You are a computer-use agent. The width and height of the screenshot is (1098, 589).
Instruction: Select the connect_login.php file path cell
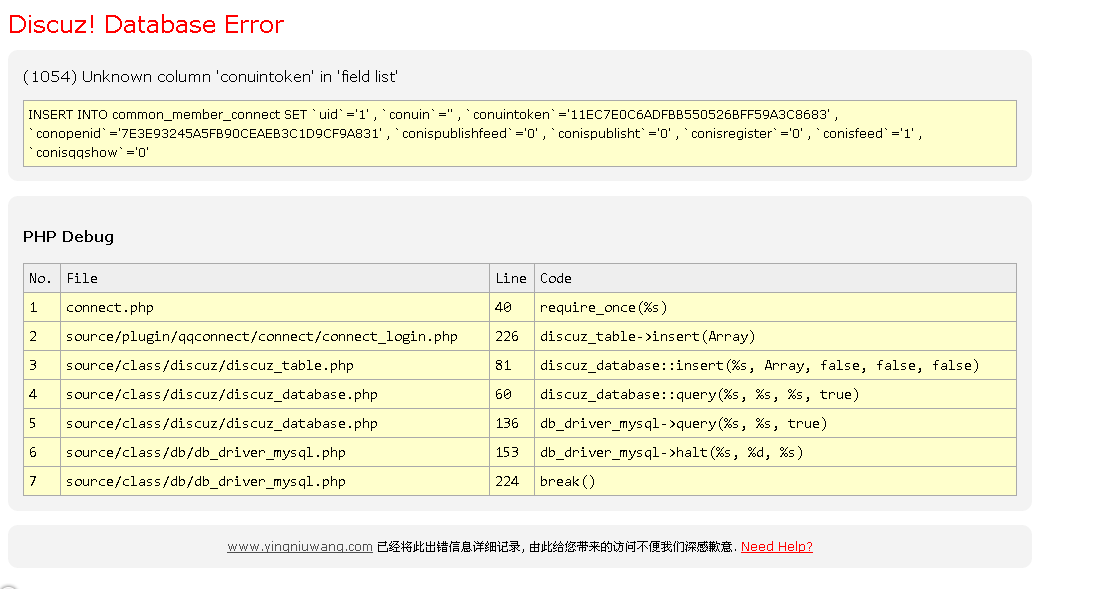261,336
